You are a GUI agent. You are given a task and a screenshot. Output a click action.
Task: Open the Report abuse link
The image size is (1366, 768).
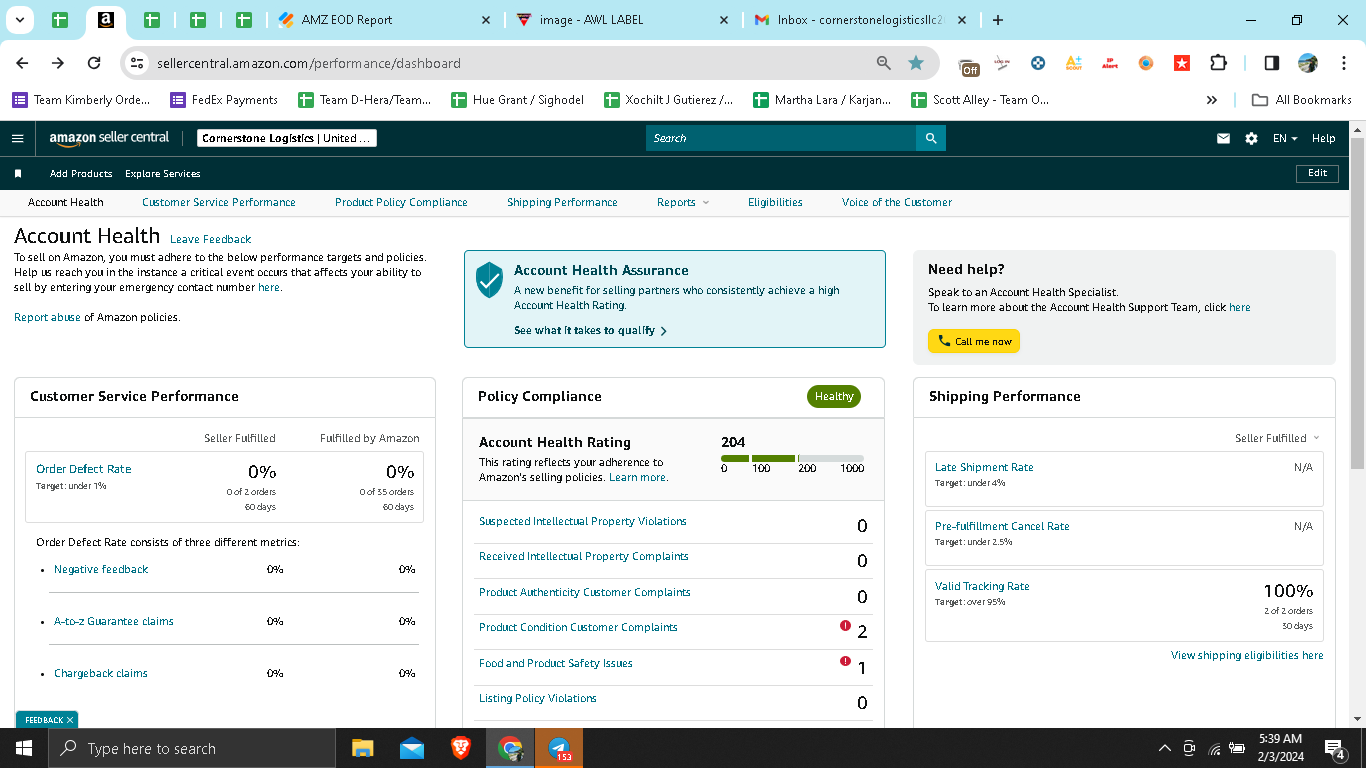(47, 317)
